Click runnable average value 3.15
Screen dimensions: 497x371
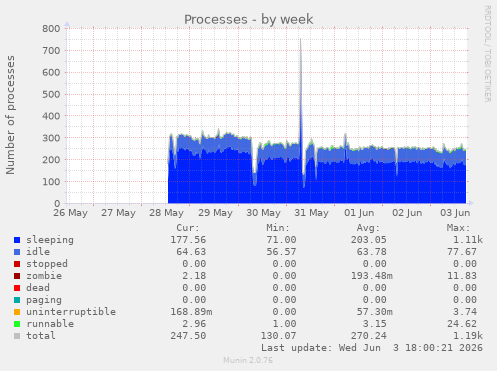point(375,324)
